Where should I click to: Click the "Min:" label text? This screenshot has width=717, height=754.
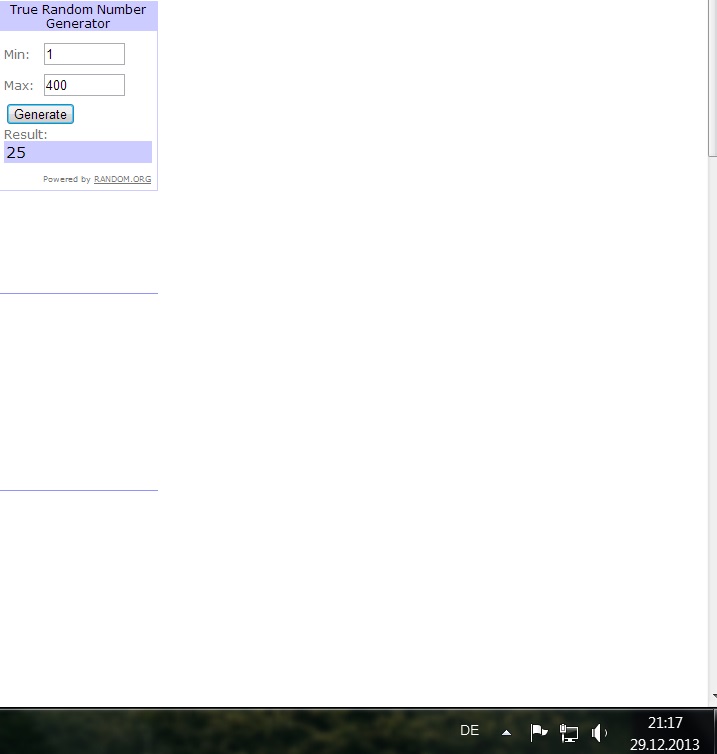(17, 55)
